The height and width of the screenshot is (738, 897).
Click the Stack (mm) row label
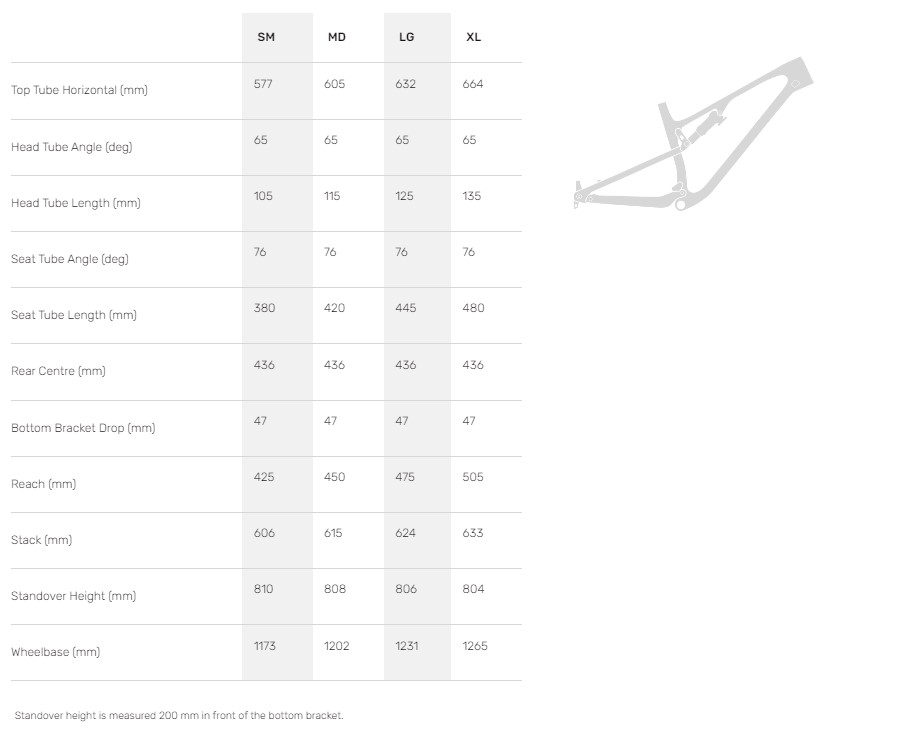42,540
